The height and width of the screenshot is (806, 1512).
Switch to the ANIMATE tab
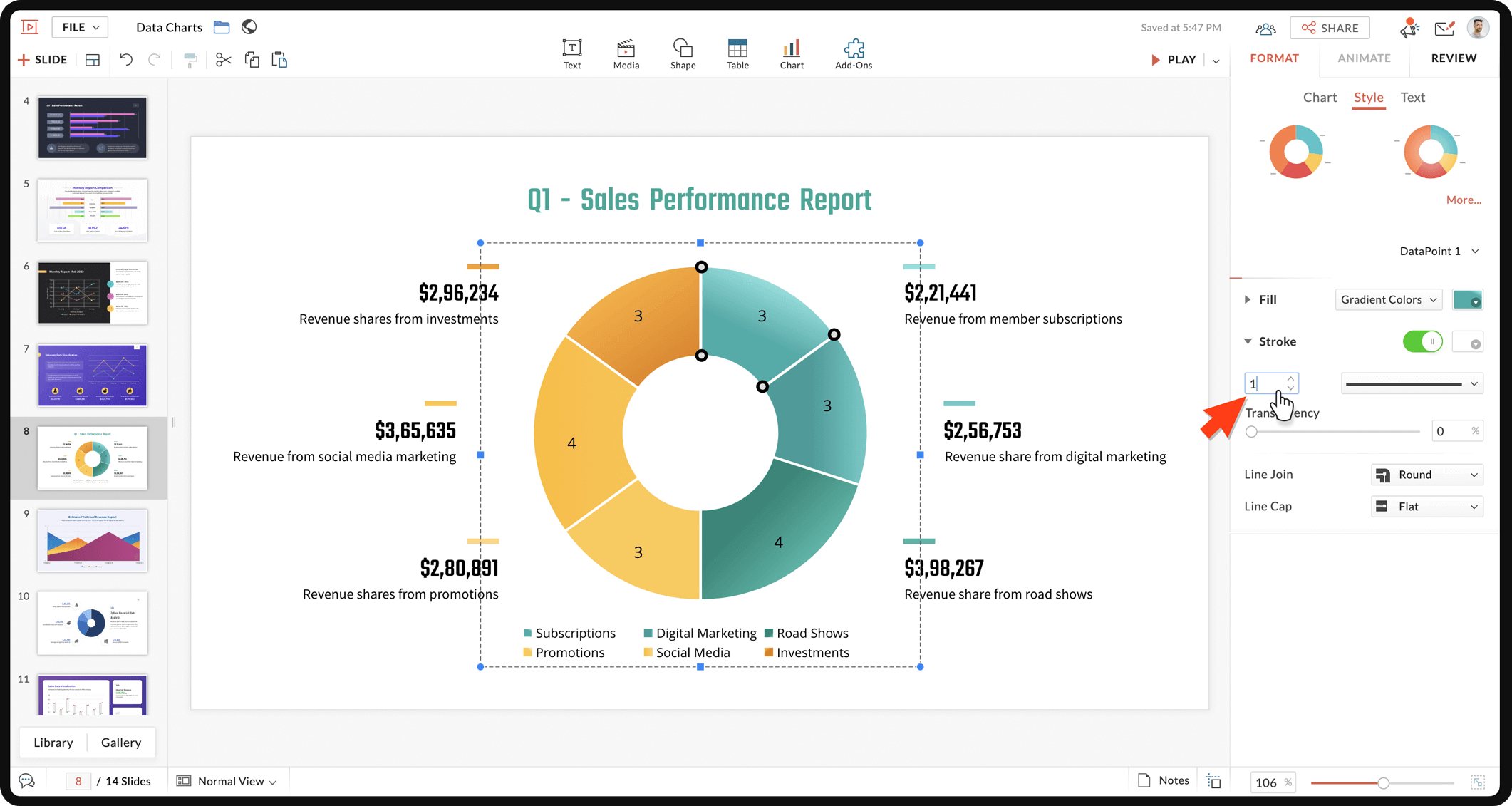click(x=1363, y=58)
